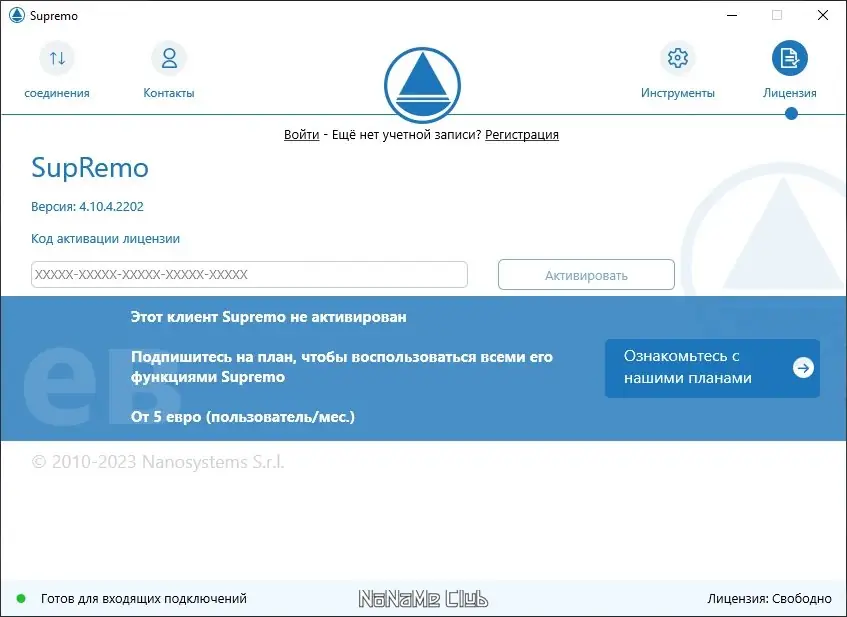The width and height of the screenshot is (847, 617).
Task: Click the Версия: 4.10.4.2202 text
Action: 87,206
